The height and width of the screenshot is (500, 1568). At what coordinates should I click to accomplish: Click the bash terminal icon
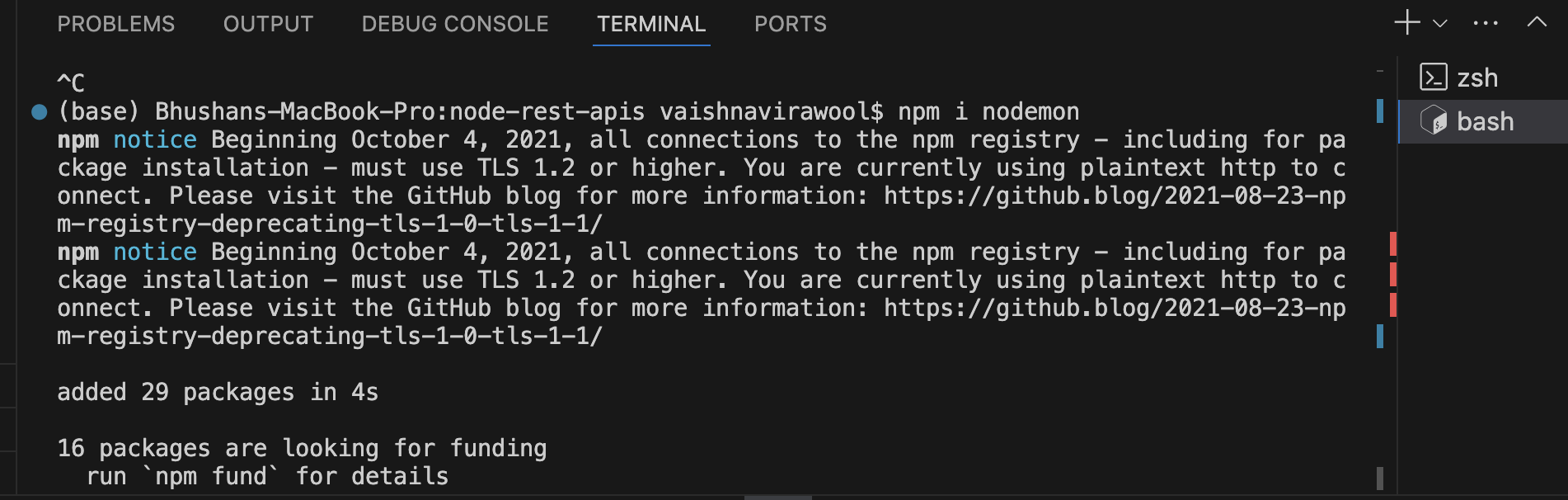[x=1434, y=121]
